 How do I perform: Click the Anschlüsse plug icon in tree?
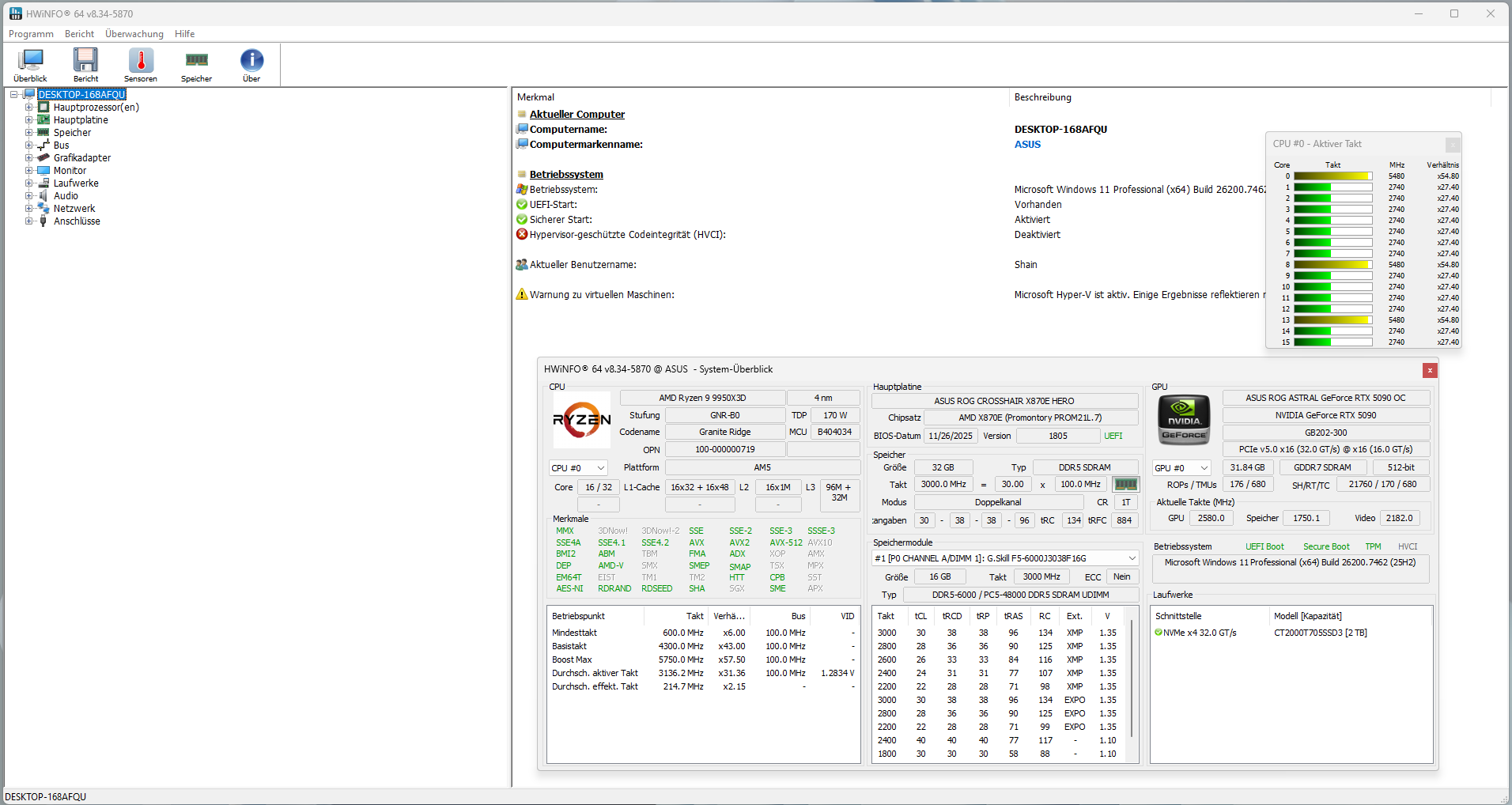click(43, 221)
